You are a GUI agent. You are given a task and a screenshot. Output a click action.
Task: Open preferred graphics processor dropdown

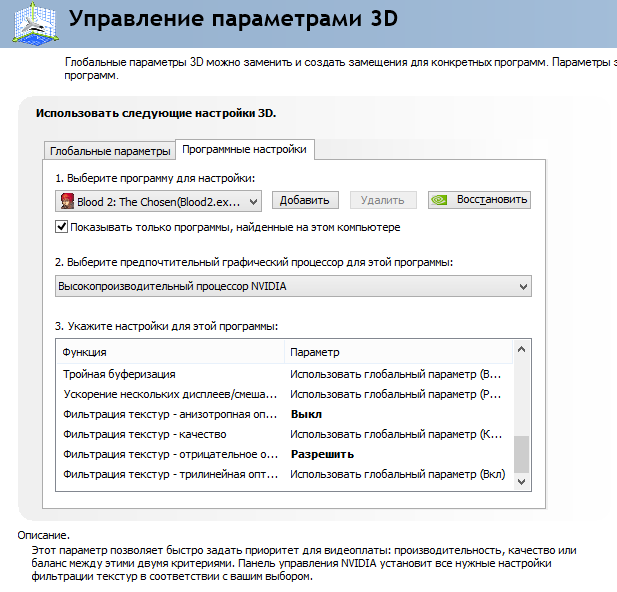293,286
